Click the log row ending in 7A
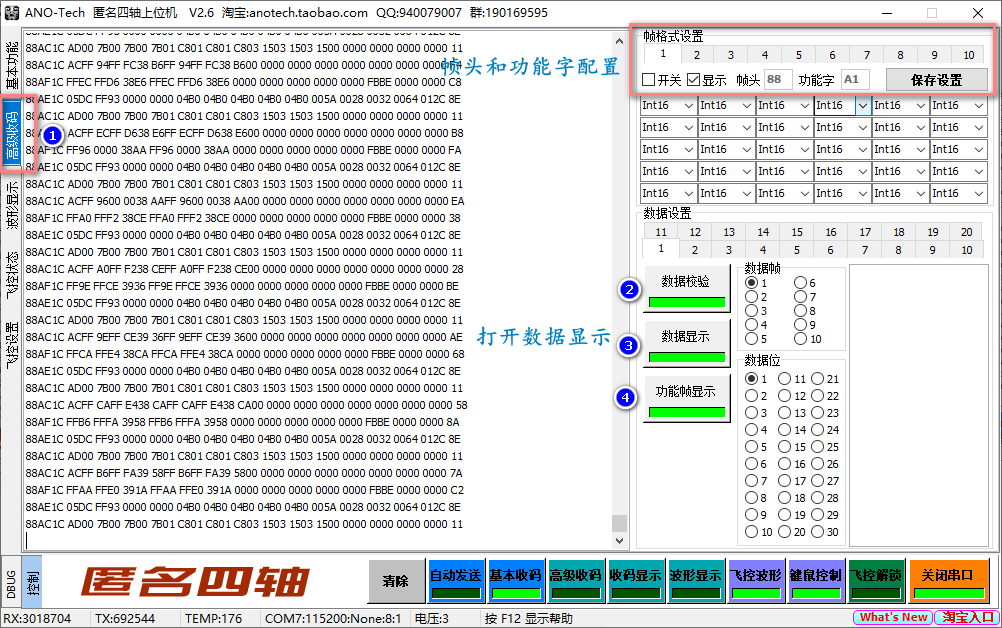 point(244,473)
